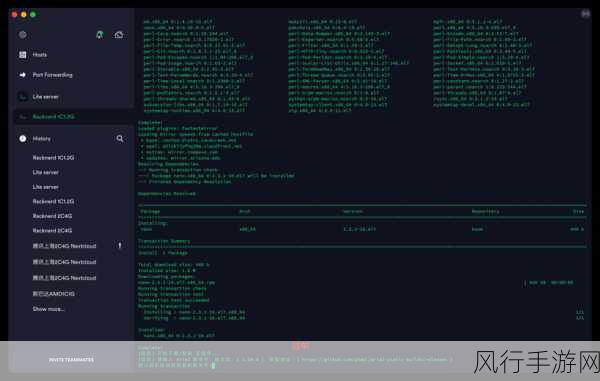Image resolution: width=600 pixels, height=381 pixels.
Task: Select the History heading label
Action: click(42, 138)
